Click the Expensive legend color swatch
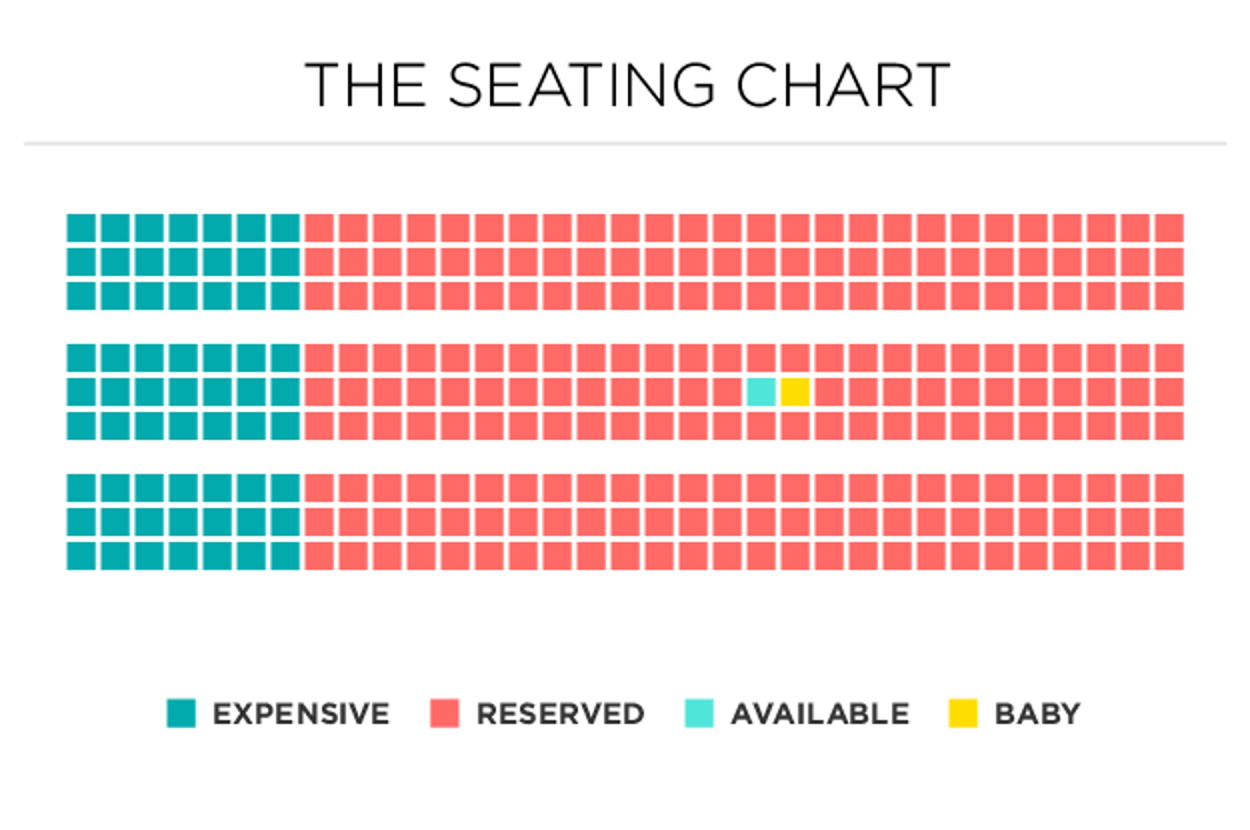This screenshot has width=1250, height=830. click(x=181, y=713)
